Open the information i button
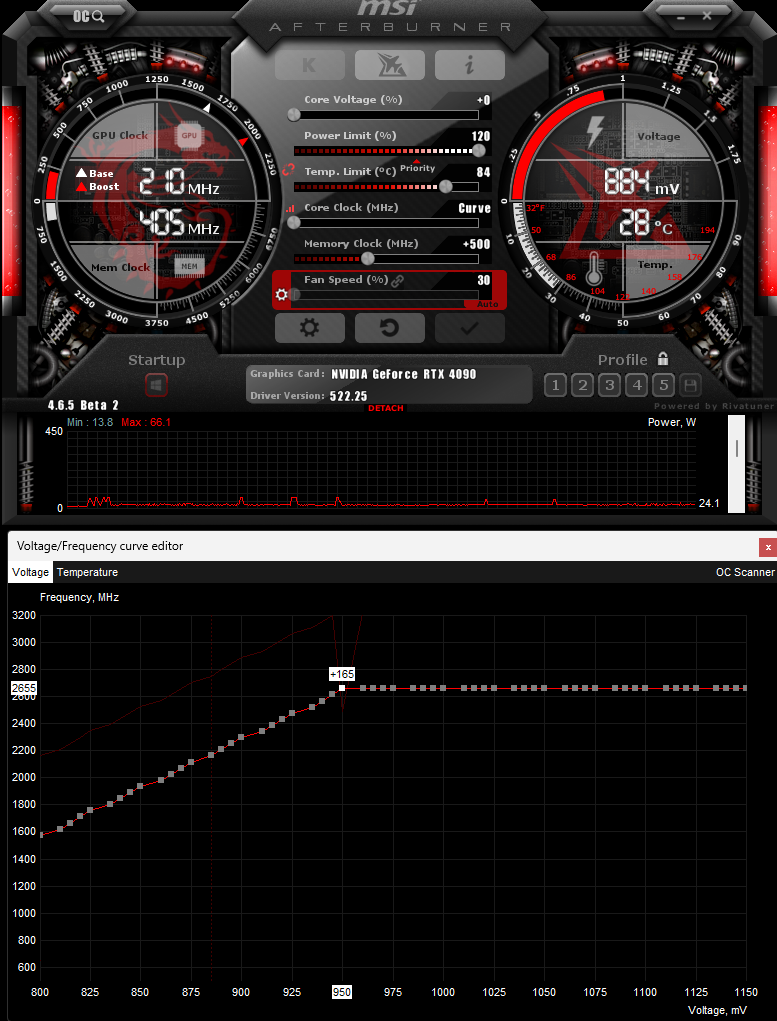Viewport: 777px width, 1021px height. [x=470, y=65]
